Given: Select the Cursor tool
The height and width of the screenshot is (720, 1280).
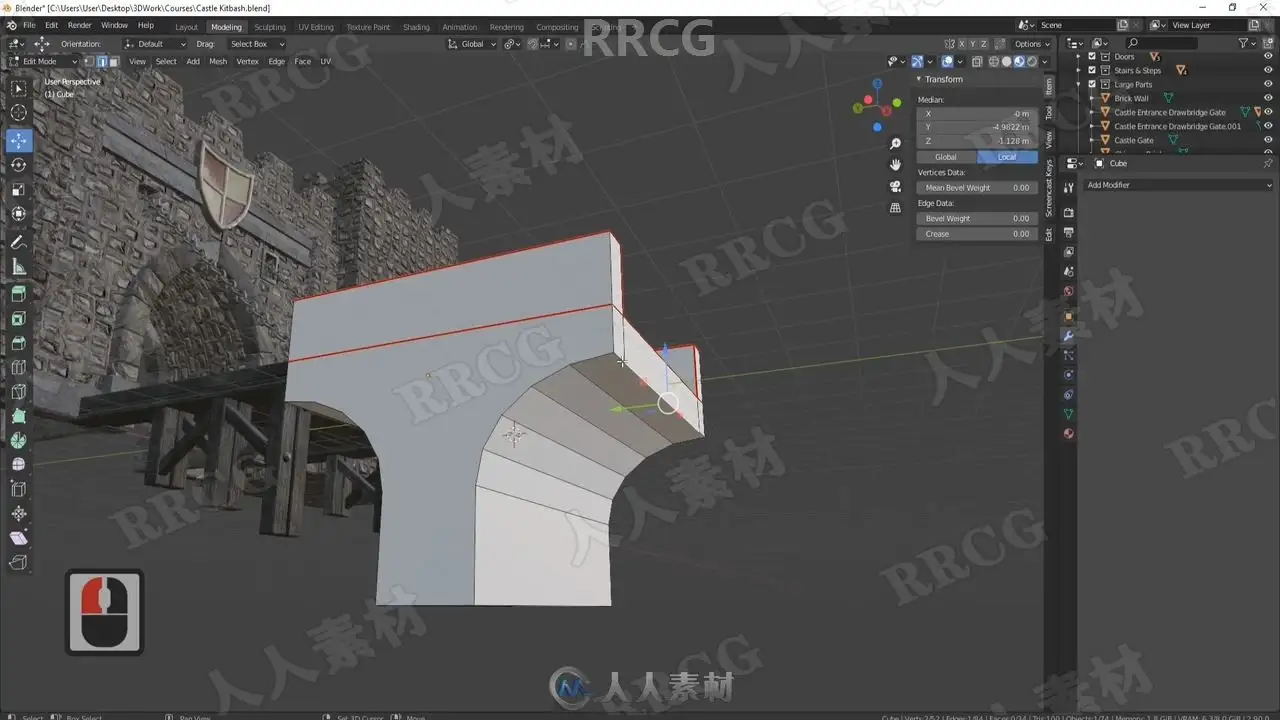Looking at the screenshot, I should click(19, 113).
